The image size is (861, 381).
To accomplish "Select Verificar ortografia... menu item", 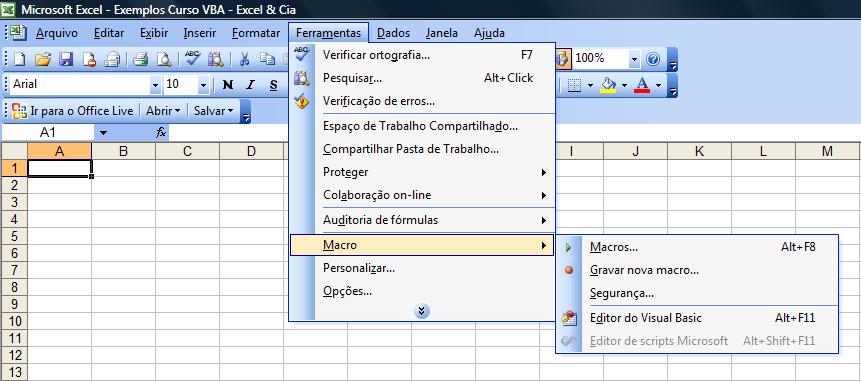I will [422, 55].
